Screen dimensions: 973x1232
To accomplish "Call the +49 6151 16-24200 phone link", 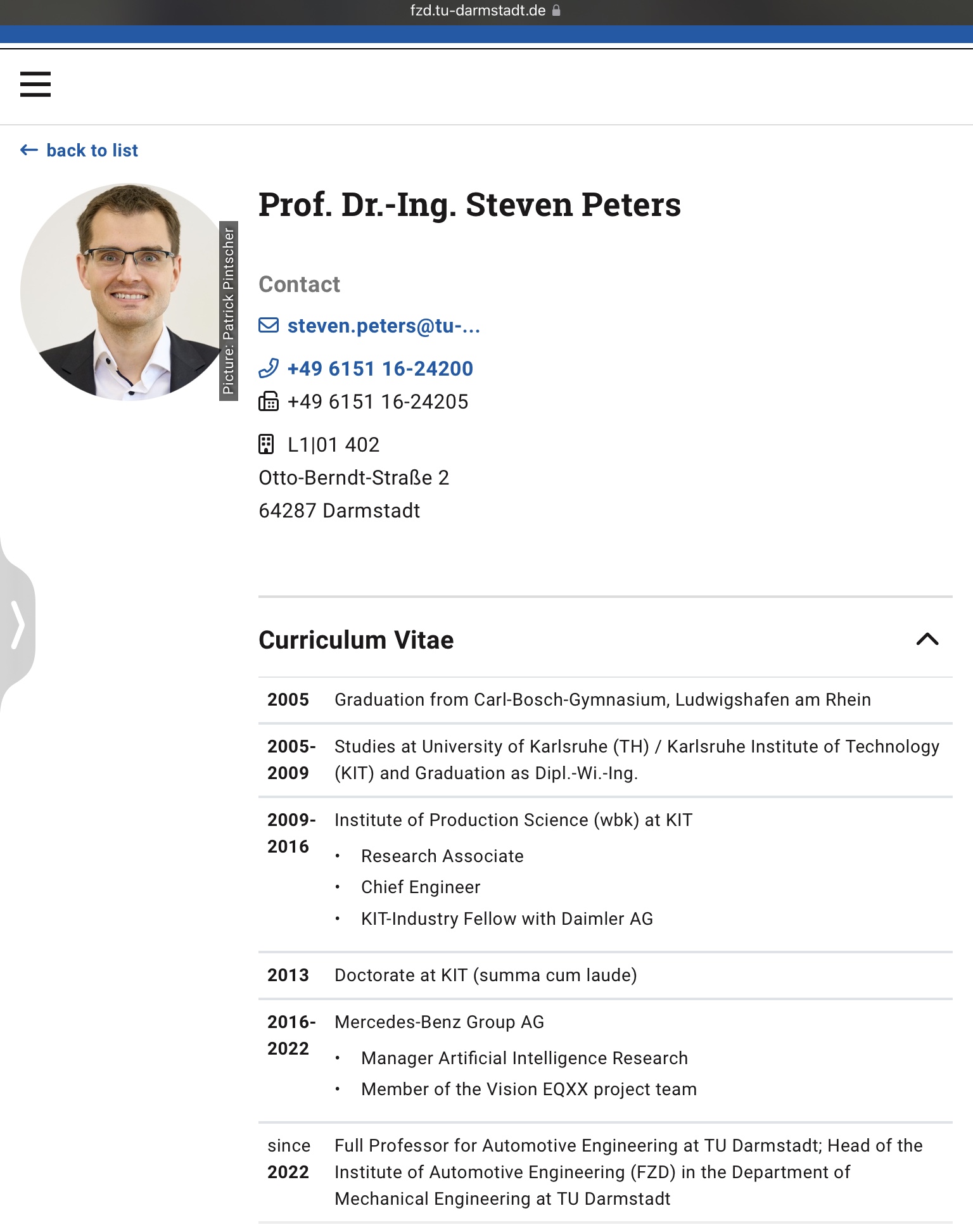I will click(x=380, y=368).
